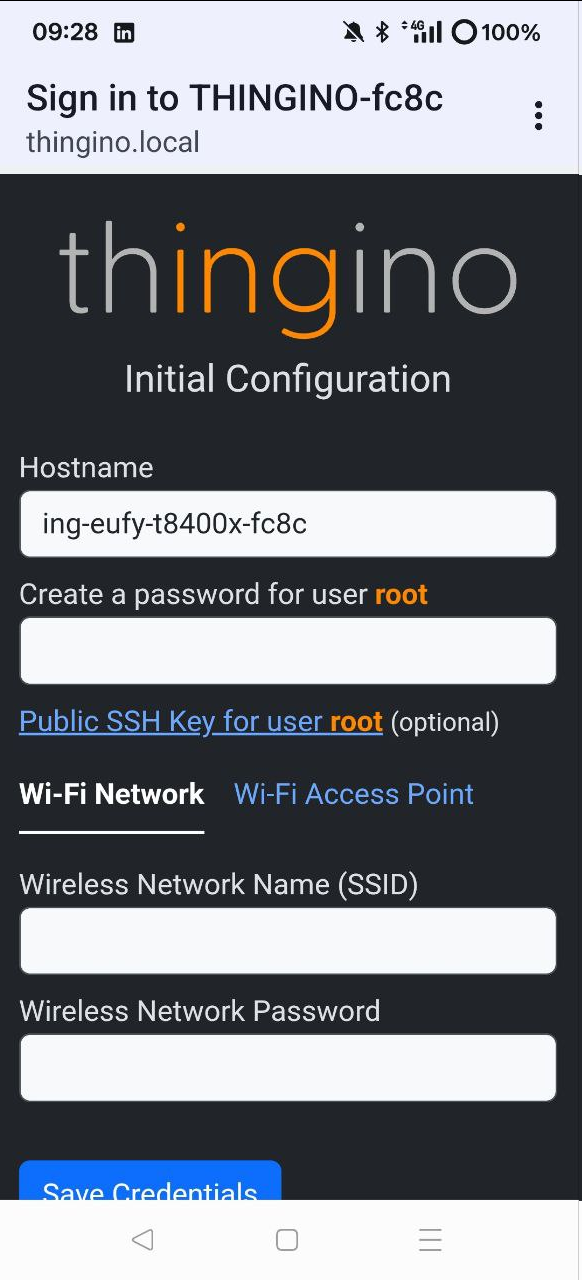
Task: Focus the Wireless Network Password field
Action: (x=288, y=1067)
